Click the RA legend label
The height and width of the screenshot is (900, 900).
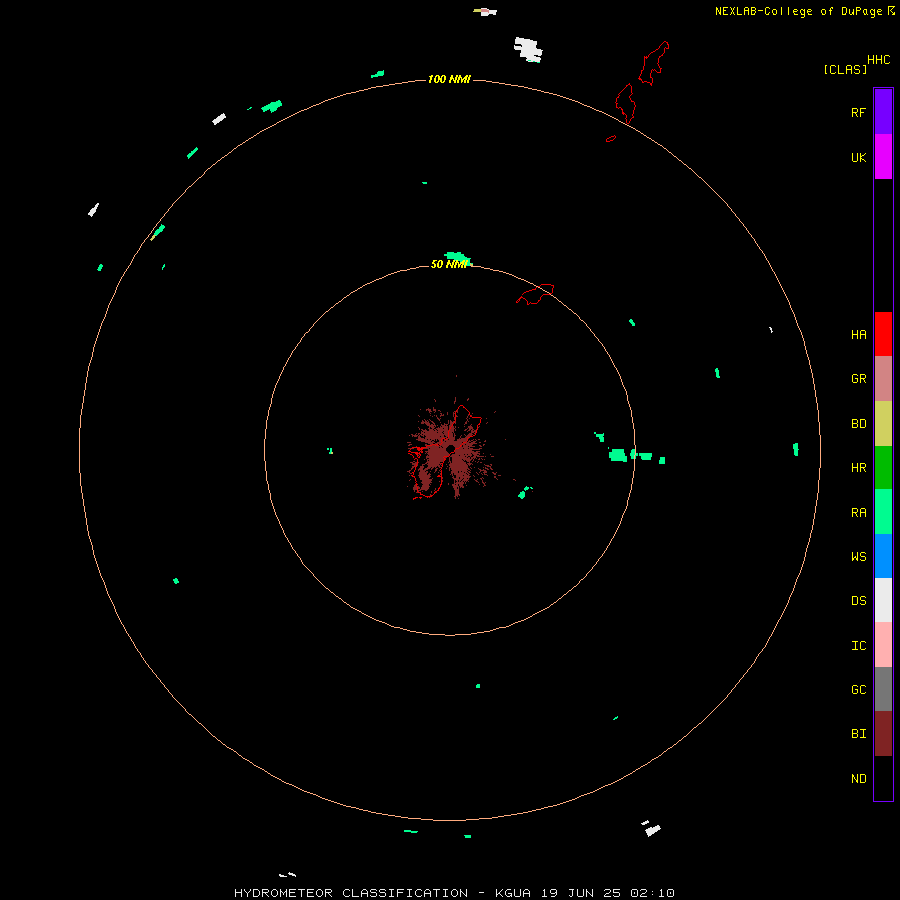[858, 513]
